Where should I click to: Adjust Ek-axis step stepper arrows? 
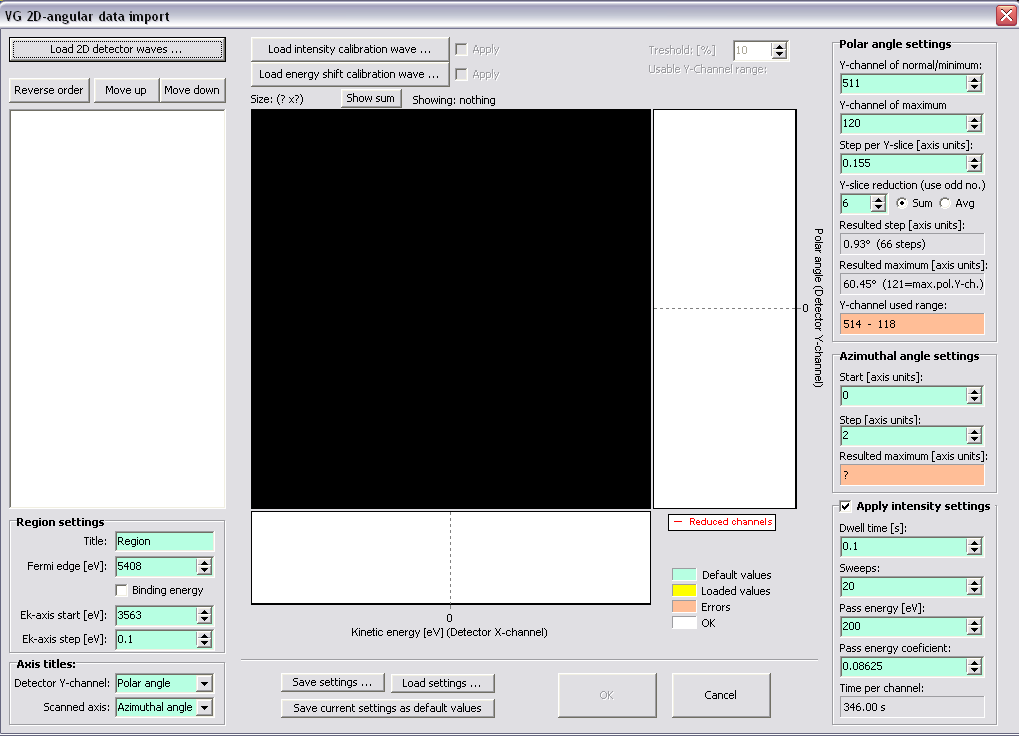(204, 639)
